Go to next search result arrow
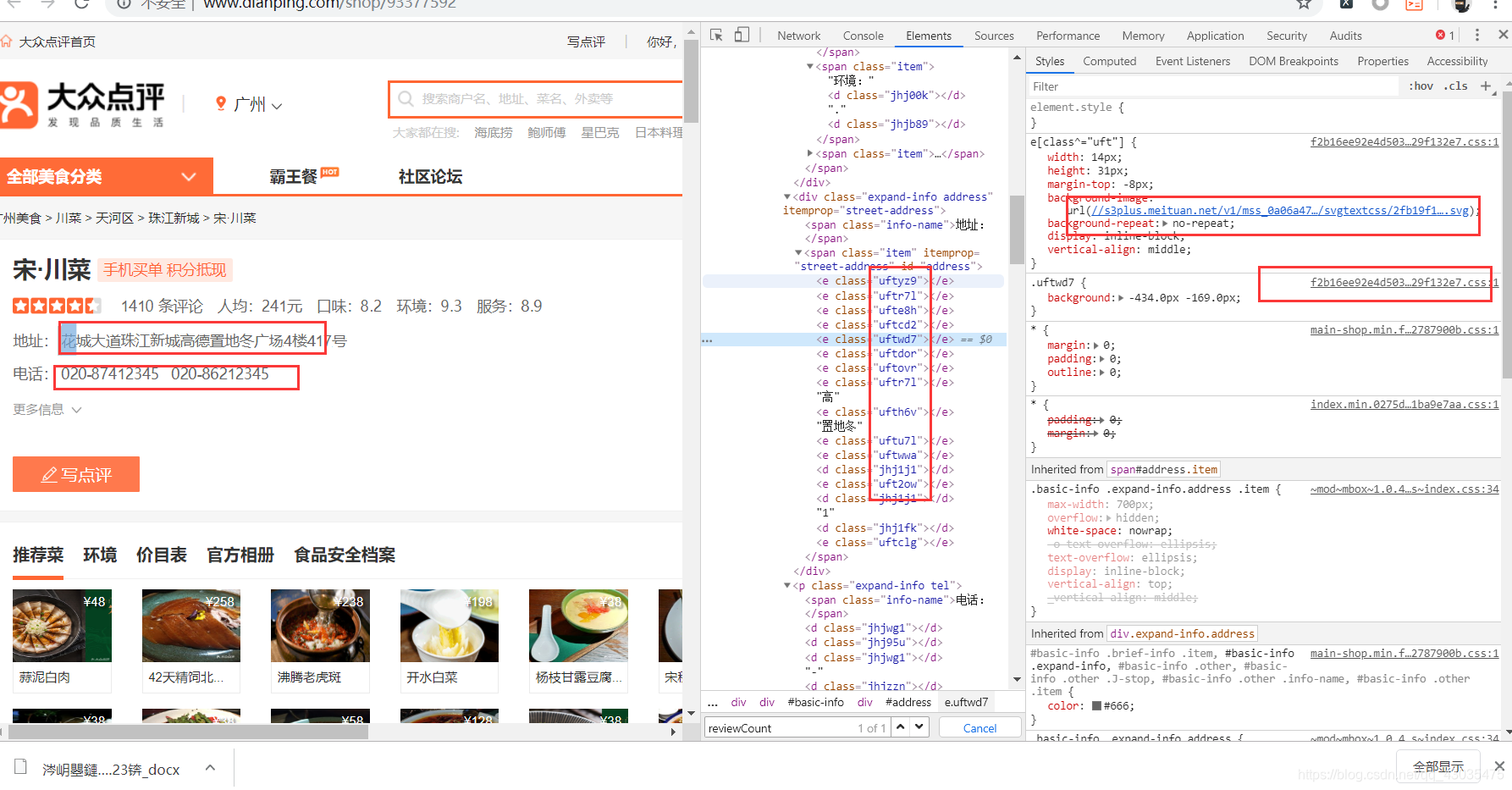 (x=919, y=726)
